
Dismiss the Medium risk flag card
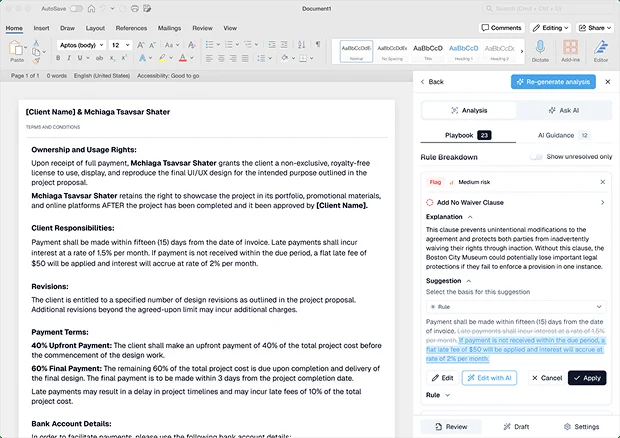pyautogui.click(x=602, y=182)
